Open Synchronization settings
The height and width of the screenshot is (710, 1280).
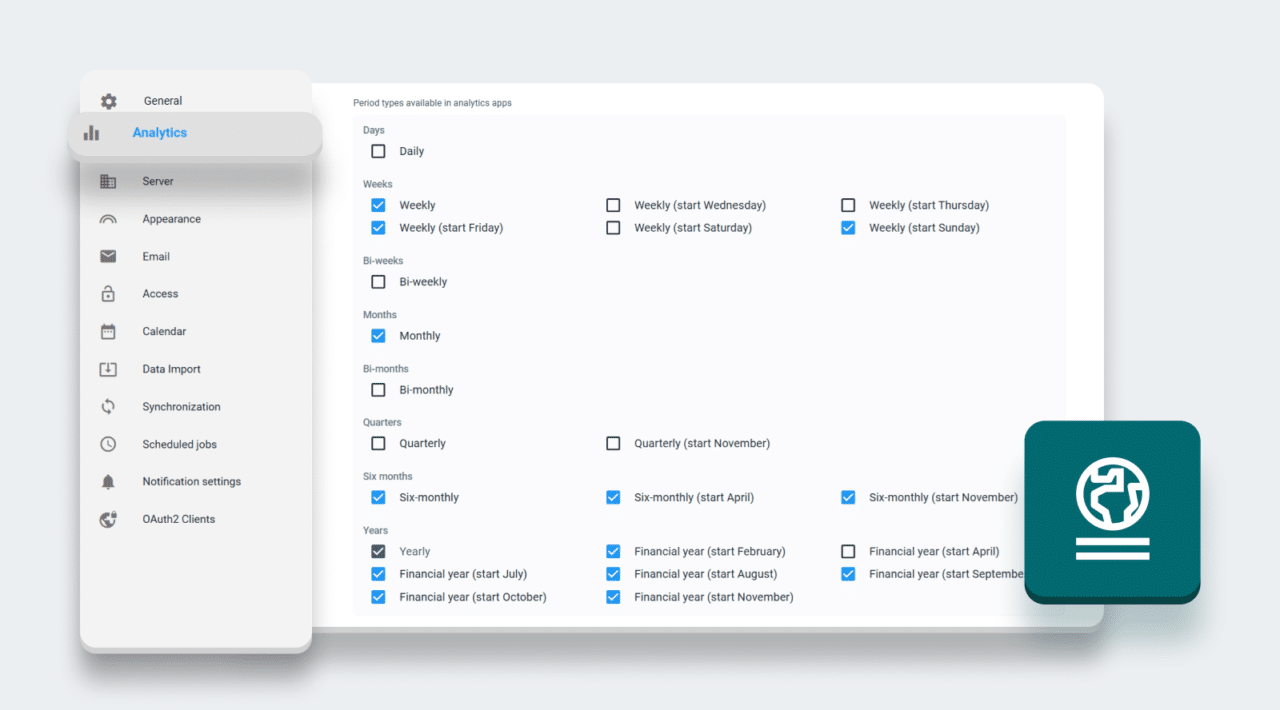click(x=181, y=407)
